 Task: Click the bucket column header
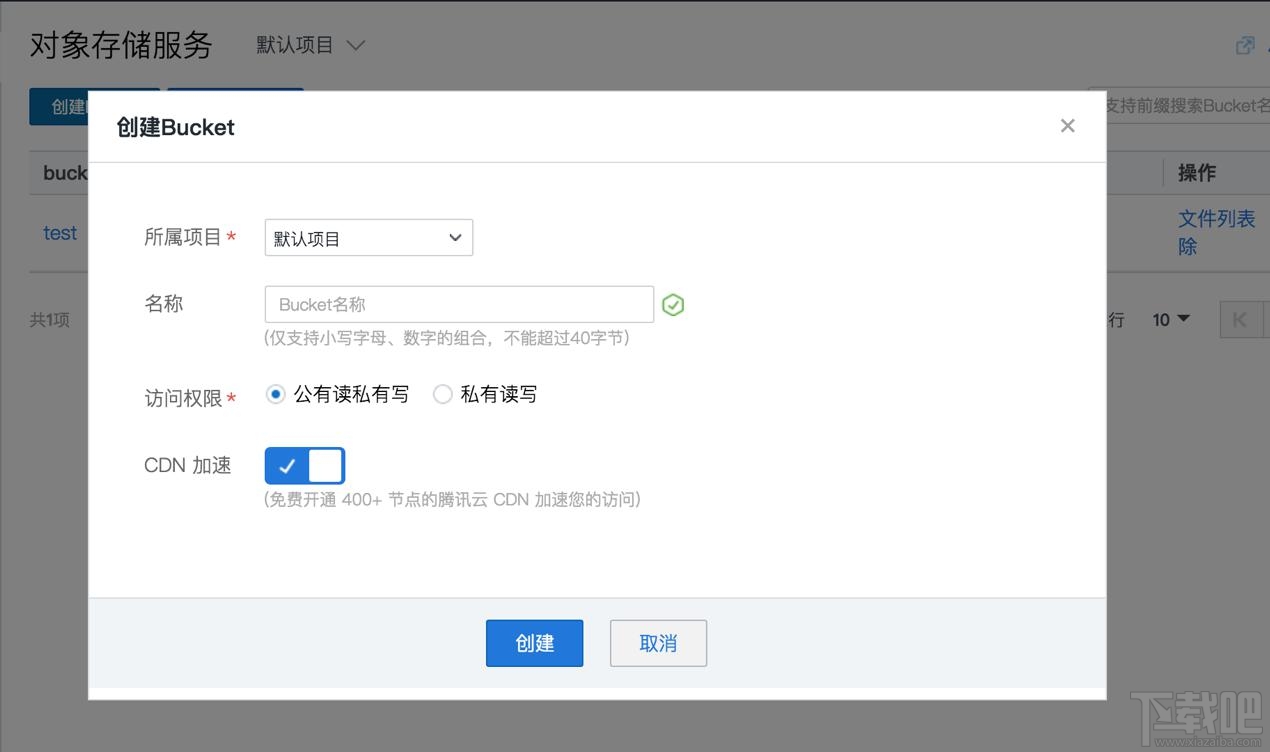[64, 172]
